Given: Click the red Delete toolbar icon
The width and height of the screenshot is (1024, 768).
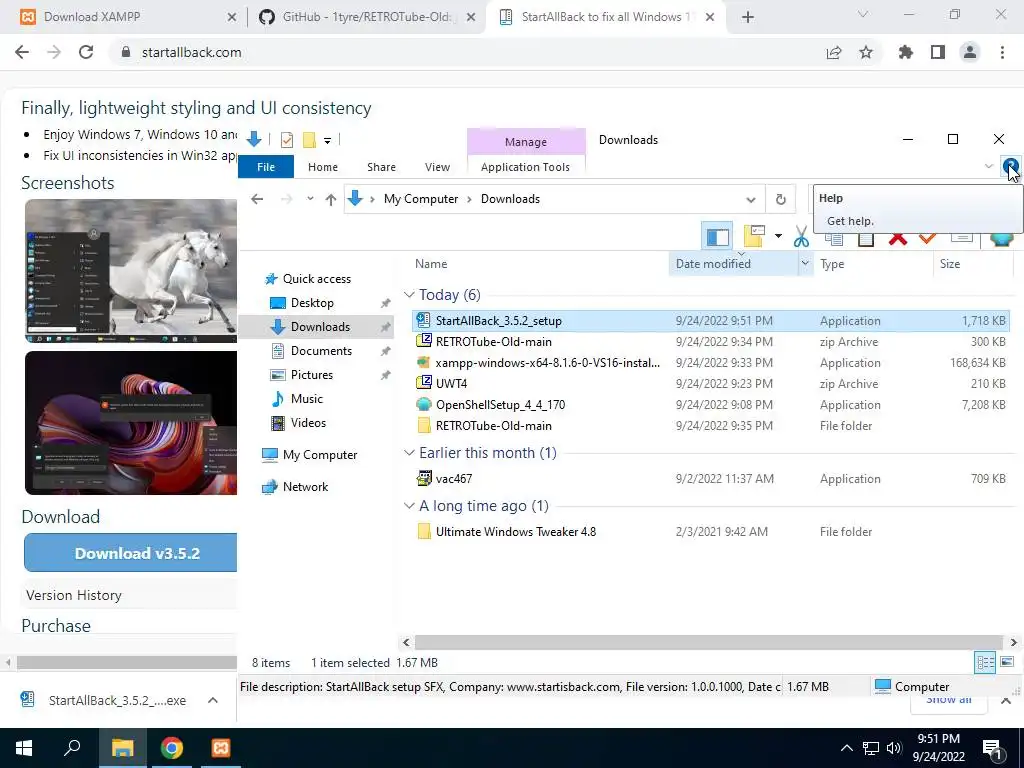Looking at the screenshot, I should 898,239.
